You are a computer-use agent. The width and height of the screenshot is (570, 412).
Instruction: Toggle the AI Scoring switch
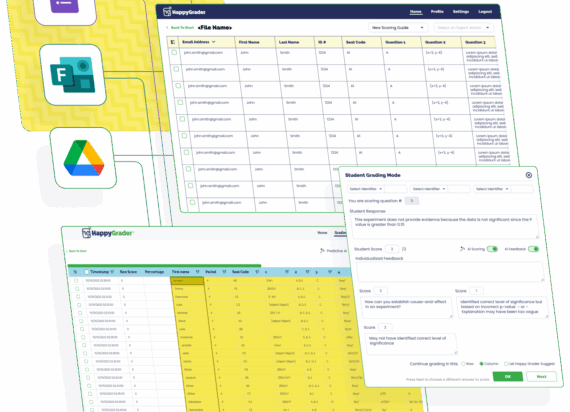[492, 249]
